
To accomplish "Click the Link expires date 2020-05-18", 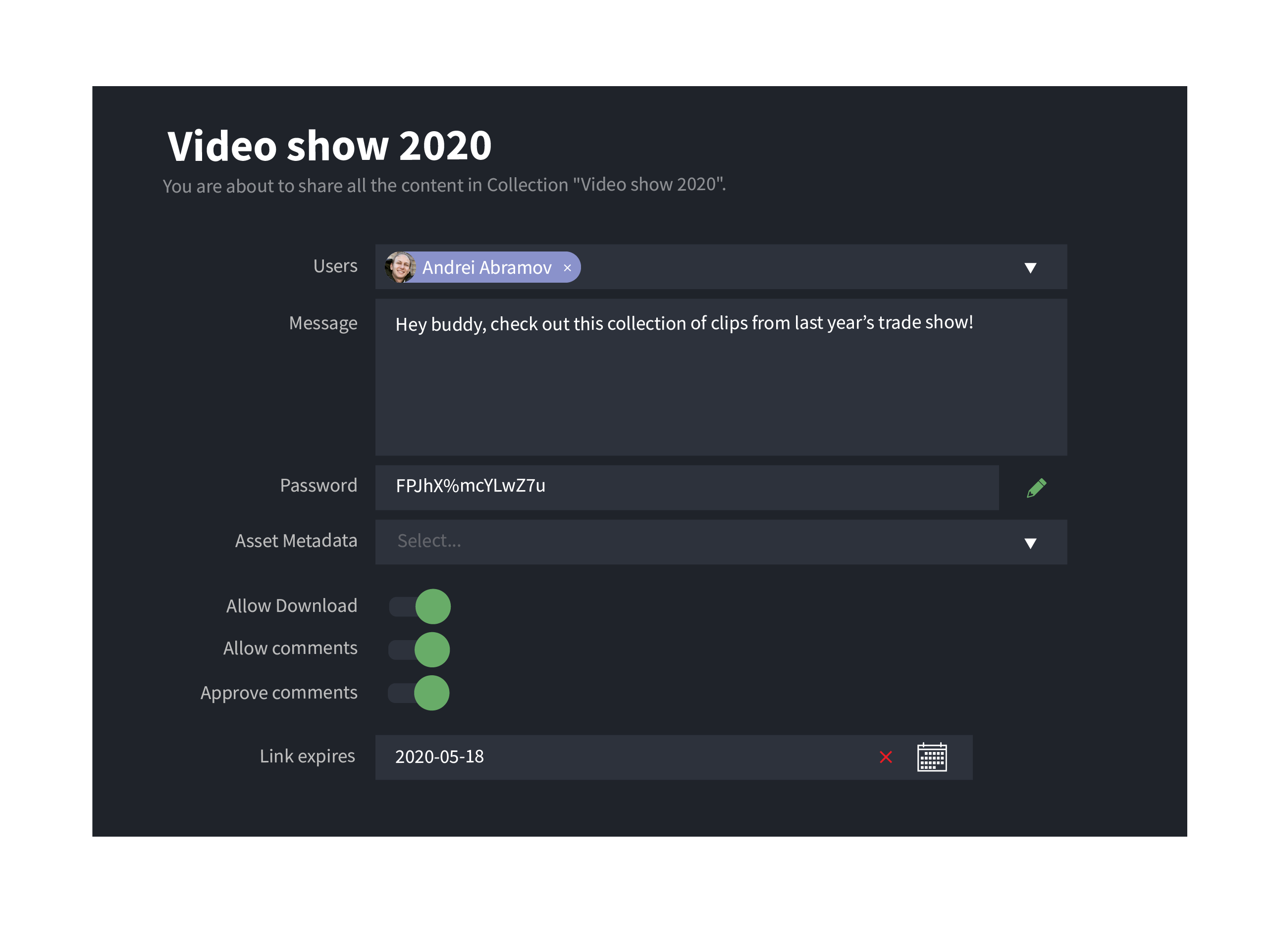I will 439,757.
